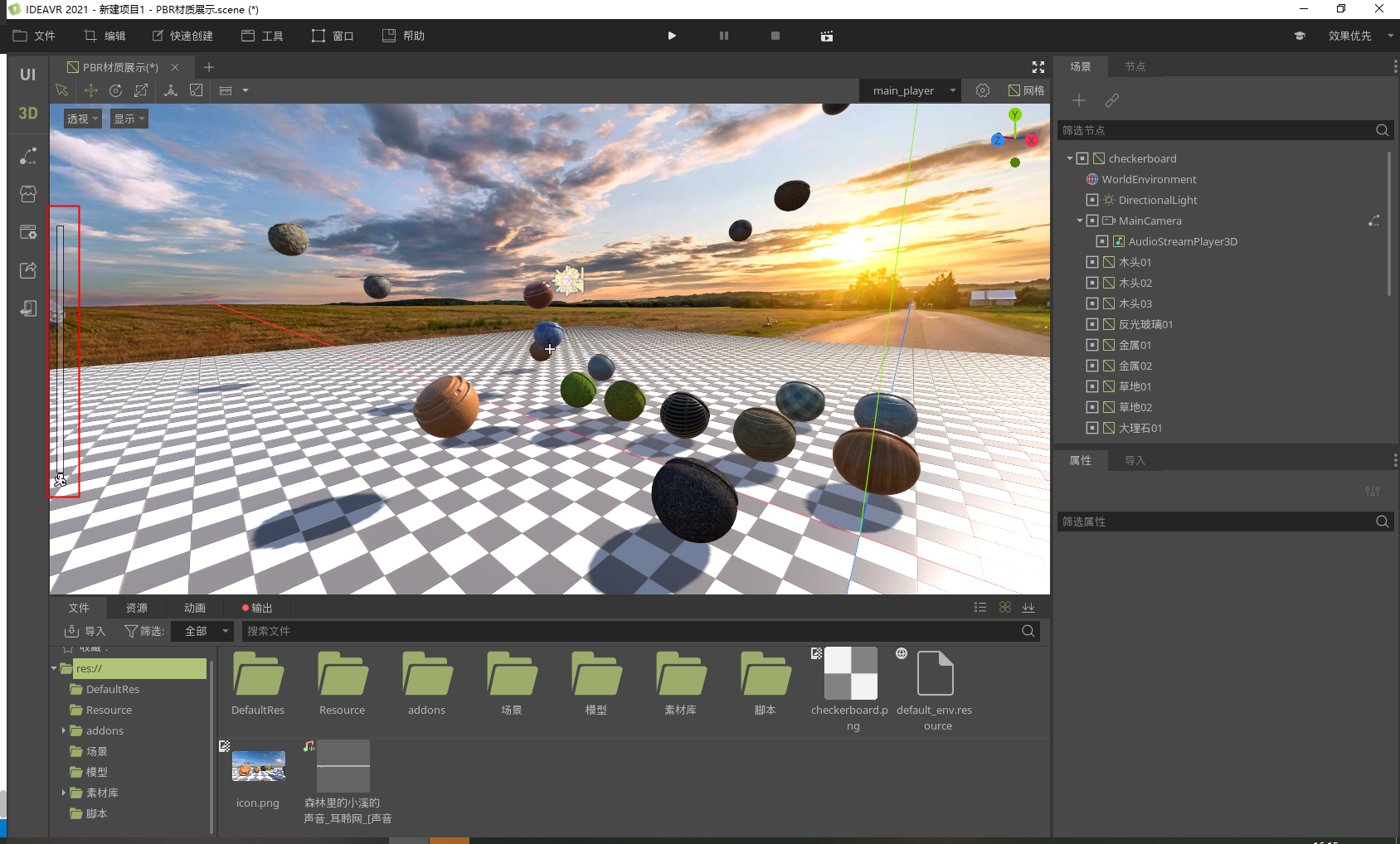
Task: Select the WorldEnvironment node
Action: [x=1149, y=179]
